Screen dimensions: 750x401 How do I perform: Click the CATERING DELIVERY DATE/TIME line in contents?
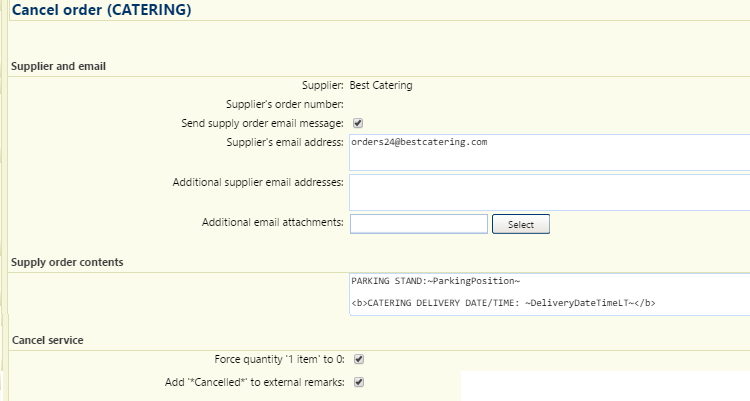(x=503, y=303)
